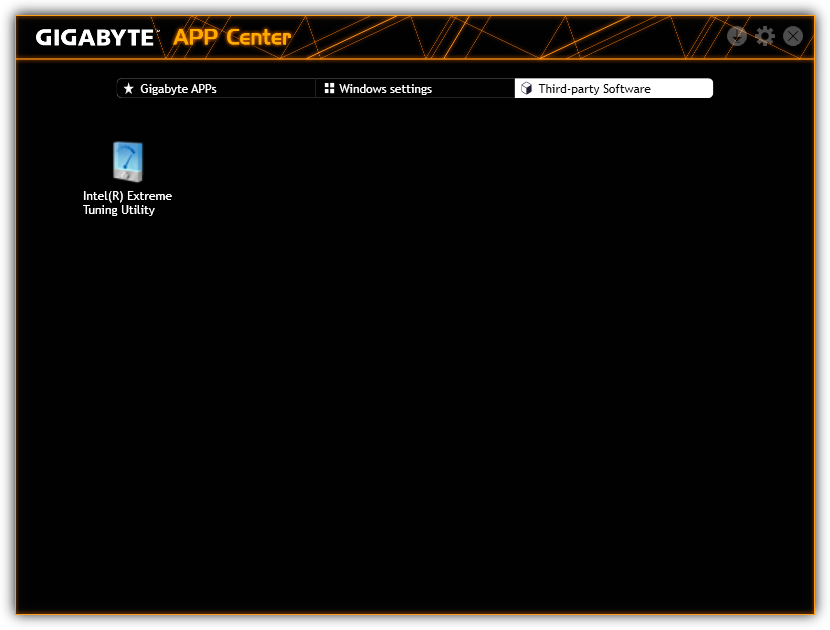Open the download updates arrow icon
830x630 pixels.
pyautogui.click(x=737, y=36)
